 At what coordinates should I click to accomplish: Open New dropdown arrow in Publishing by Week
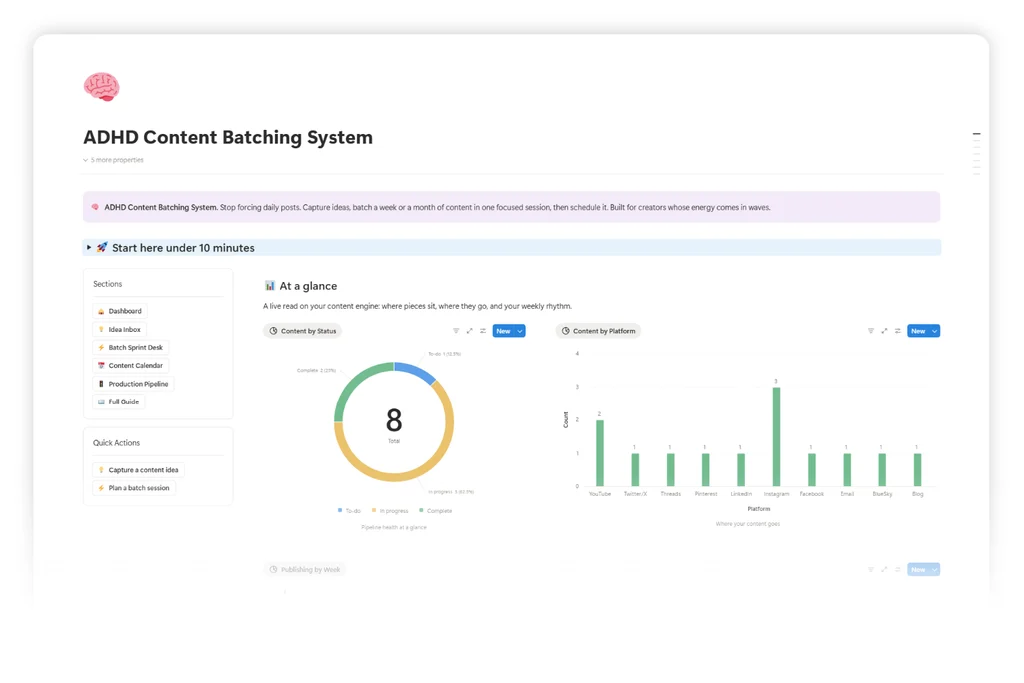[935, 569]
